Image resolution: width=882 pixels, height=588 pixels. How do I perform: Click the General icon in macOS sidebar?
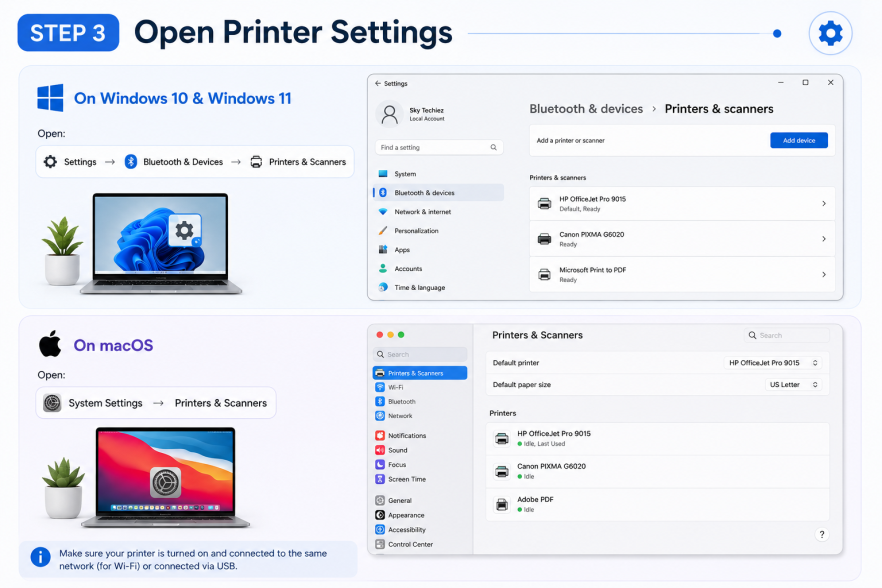pos(380,500)
